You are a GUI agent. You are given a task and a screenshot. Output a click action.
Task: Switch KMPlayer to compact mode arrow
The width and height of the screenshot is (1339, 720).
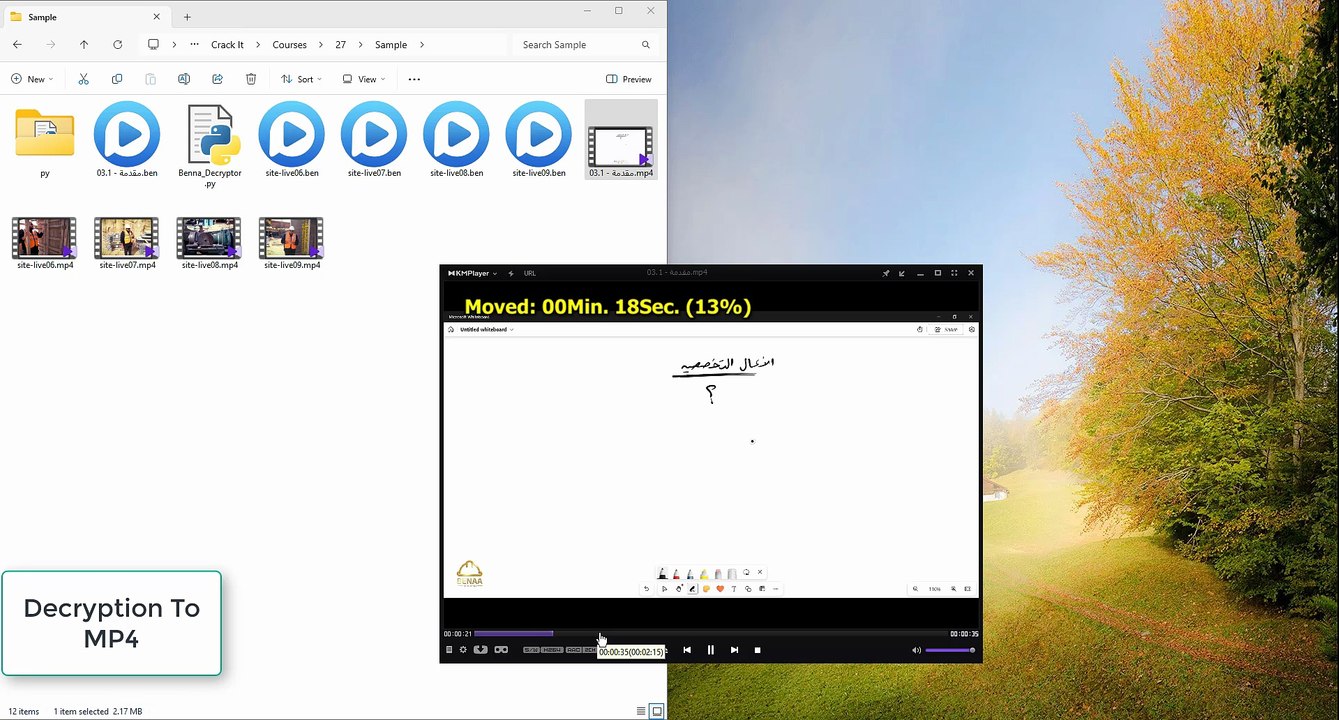[x=902, y=273]
